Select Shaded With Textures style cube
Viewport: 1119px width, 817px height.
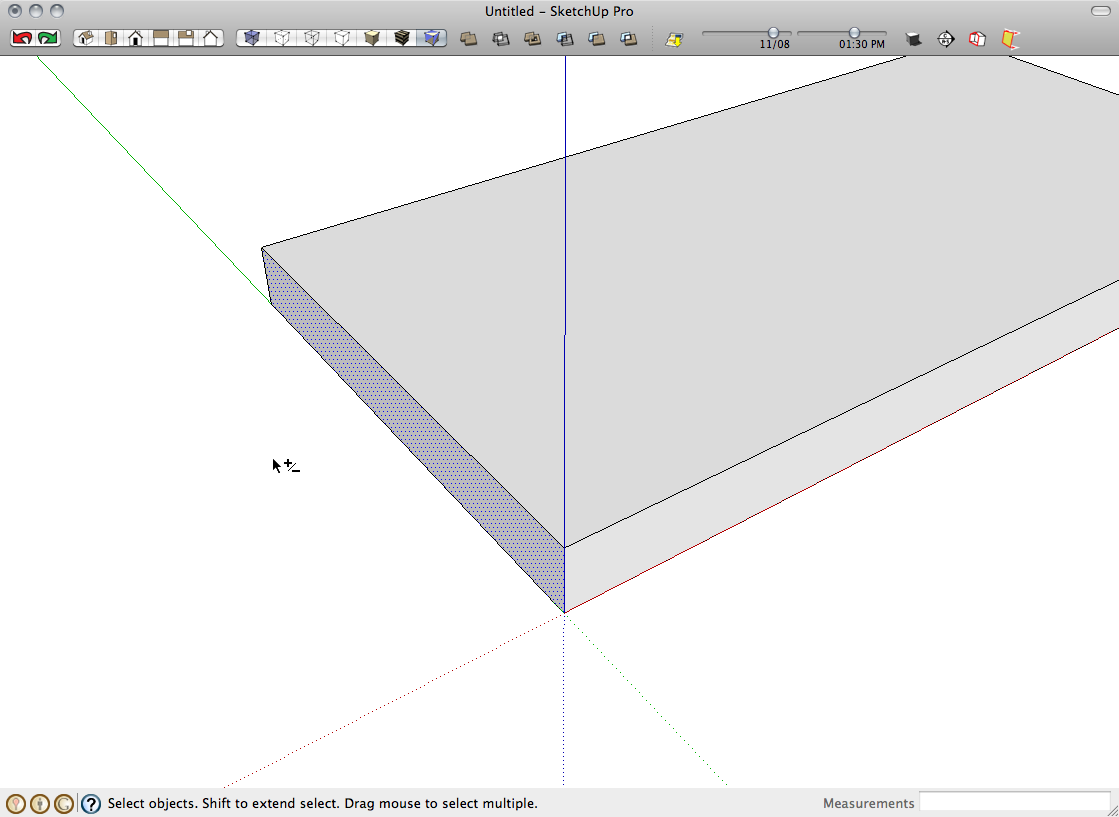tap(402, 38)
